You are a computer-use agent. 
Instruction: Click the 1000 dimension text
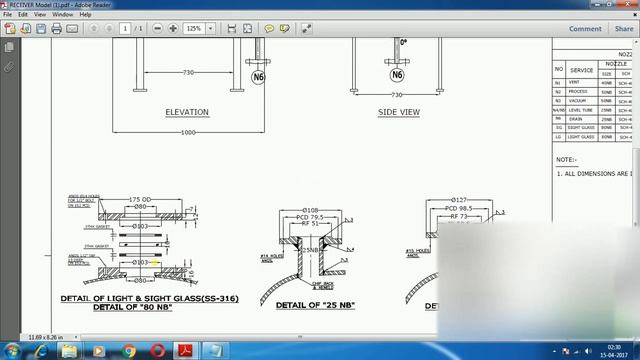188,132
